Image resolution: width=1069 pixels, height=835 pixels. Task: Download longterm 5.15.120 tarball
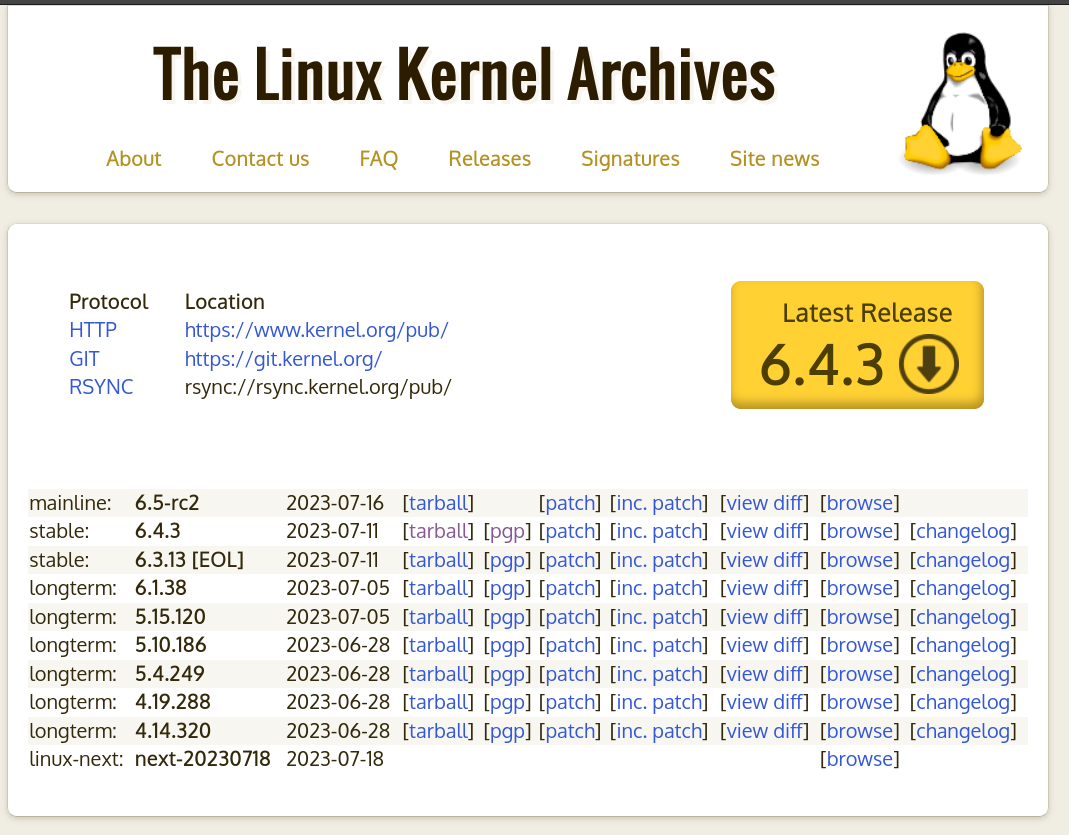pos(438,617)
